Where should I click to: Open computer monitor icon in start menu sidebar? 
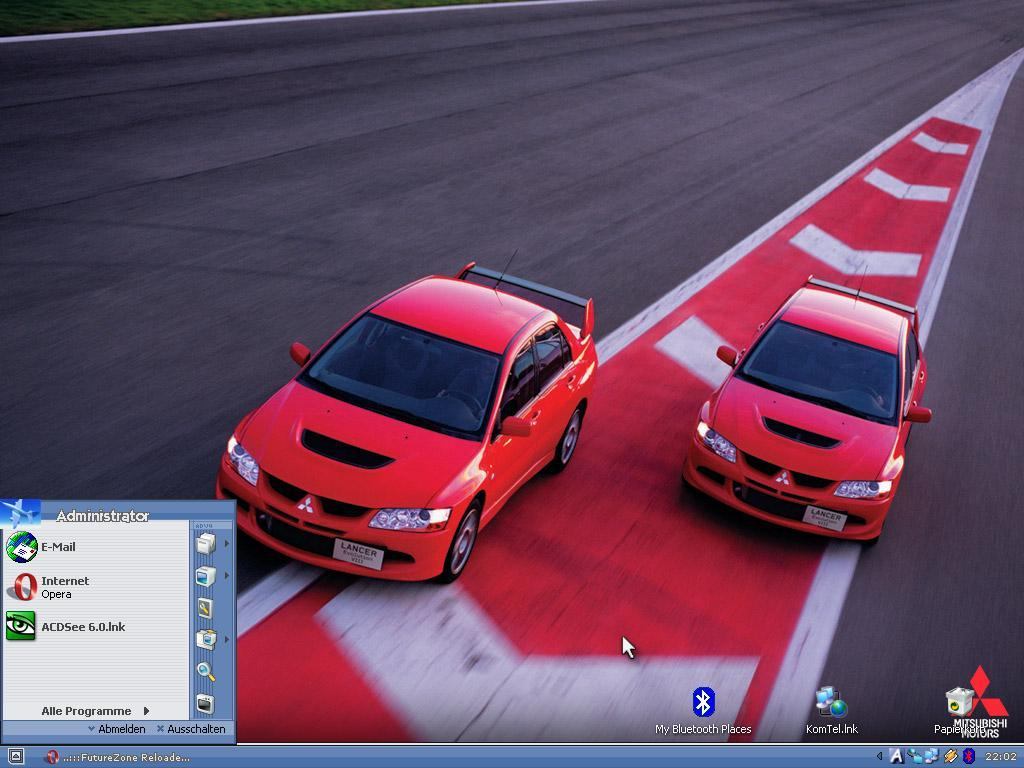[205, 576]
